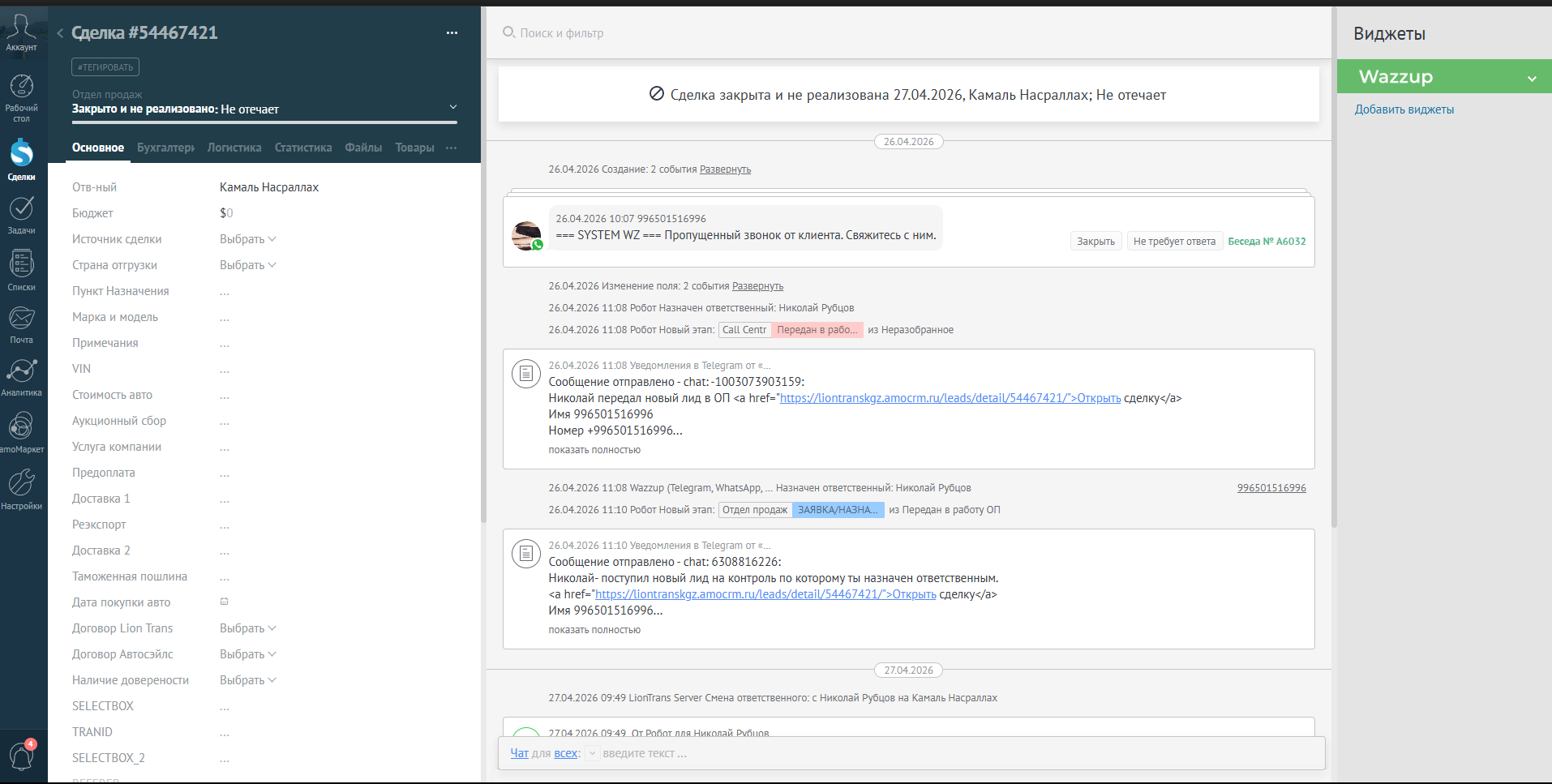Screen dimensions: 1552x784
Task: Switch to Бухгалтерия tab
Action: pyautogui.click(x=166, y=148)
